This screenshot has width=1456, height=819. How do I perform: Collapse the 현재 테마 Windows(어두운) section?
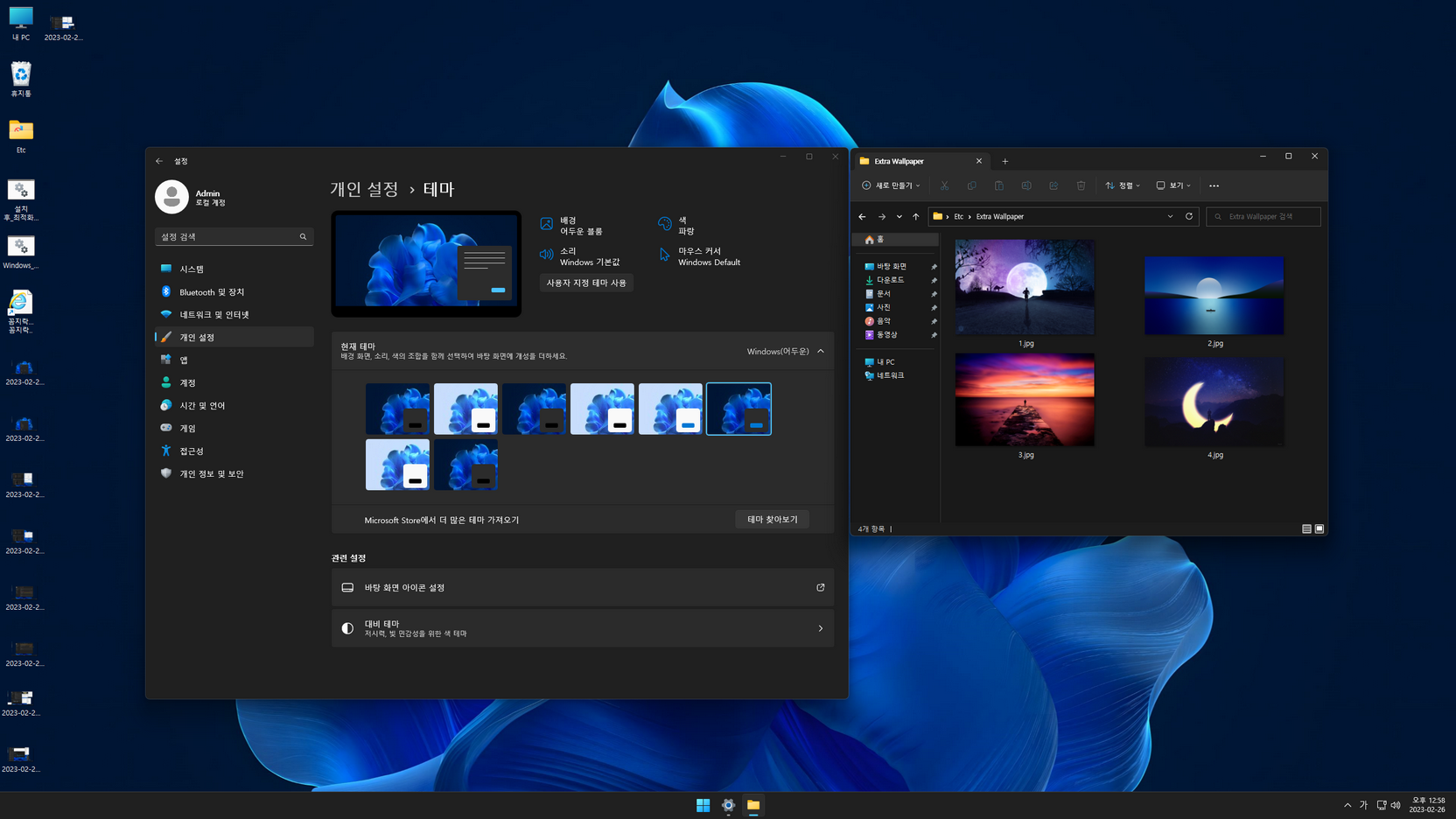[821, 351]
